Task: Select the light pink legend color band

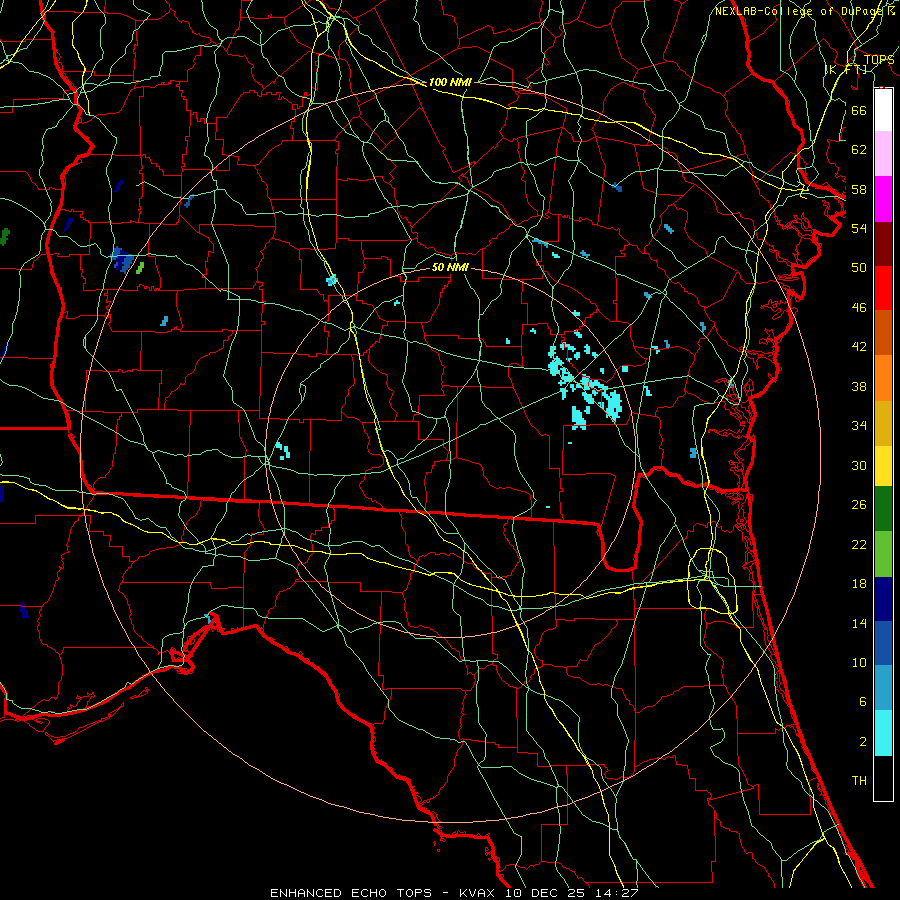Action: pyautogui.click(x=883, y=153)
